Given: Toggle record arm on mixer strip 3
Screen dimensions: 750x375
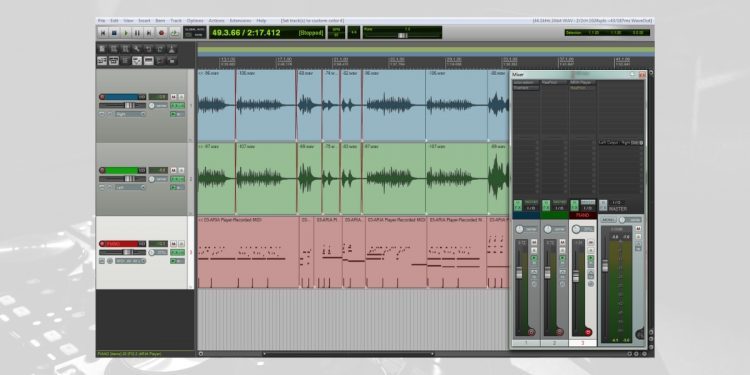Looking at the screenshot, I should click(588, 332).
